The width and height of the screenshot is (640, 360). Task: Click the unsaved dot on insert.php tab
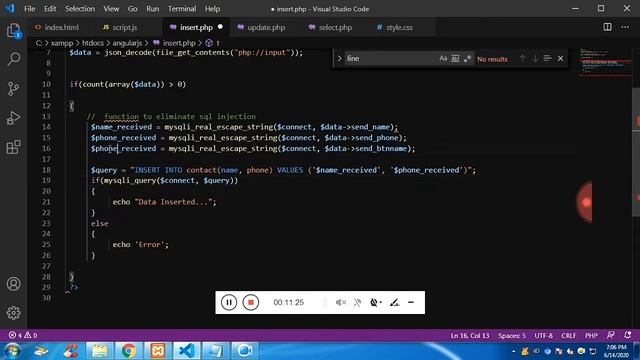pos(220,27)
